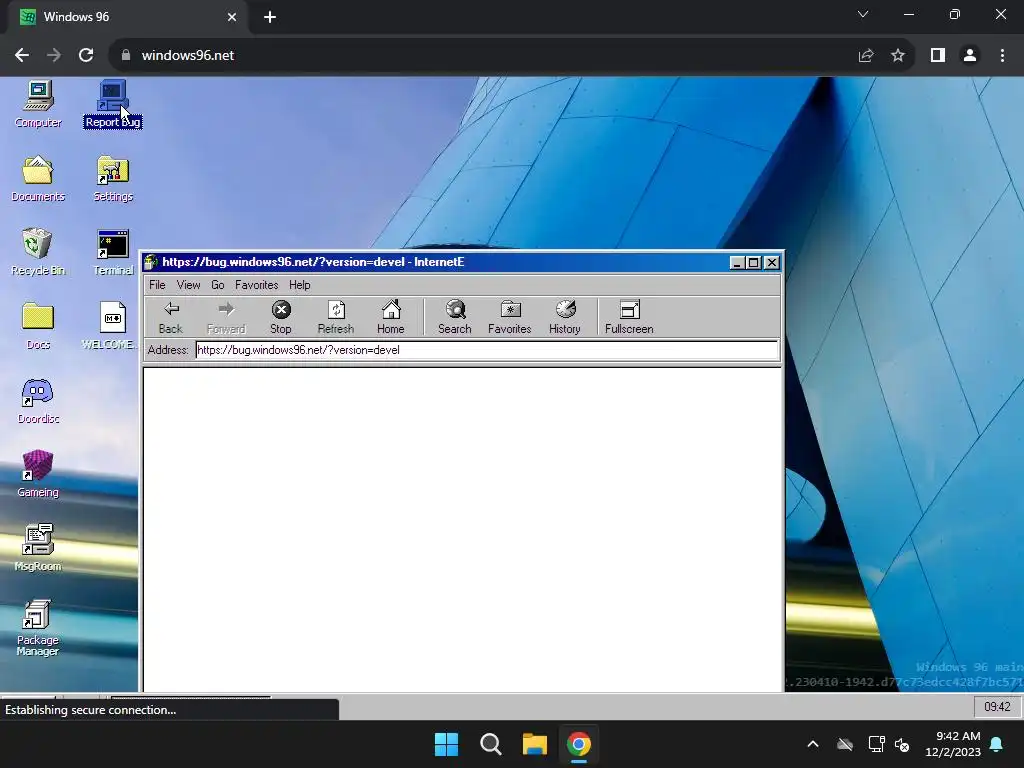Switch InternetE to Fullscreen

(629, 317)
